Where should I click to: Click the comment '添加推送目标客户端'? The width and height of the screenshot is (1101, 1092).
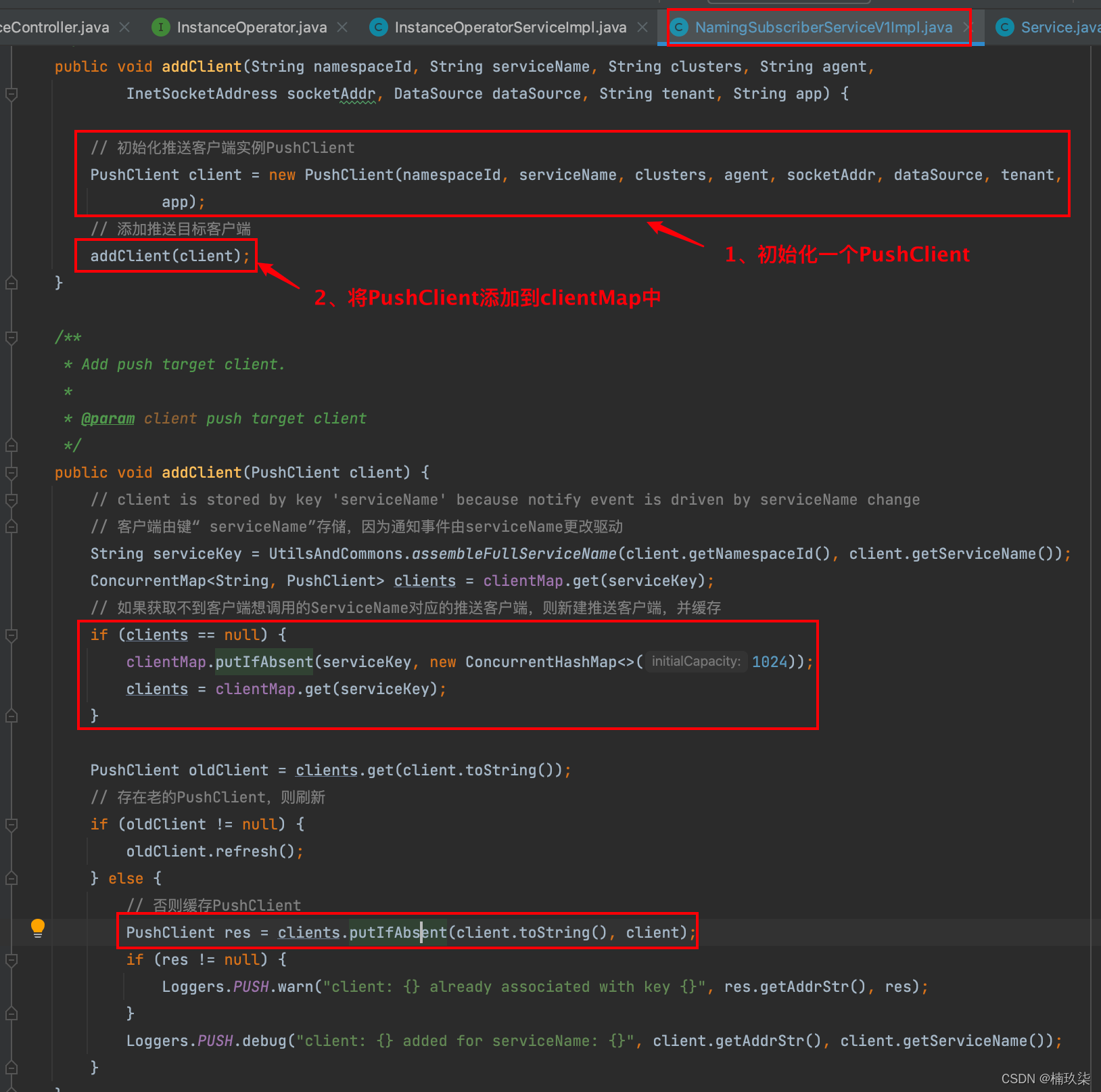tap(170, 229)
